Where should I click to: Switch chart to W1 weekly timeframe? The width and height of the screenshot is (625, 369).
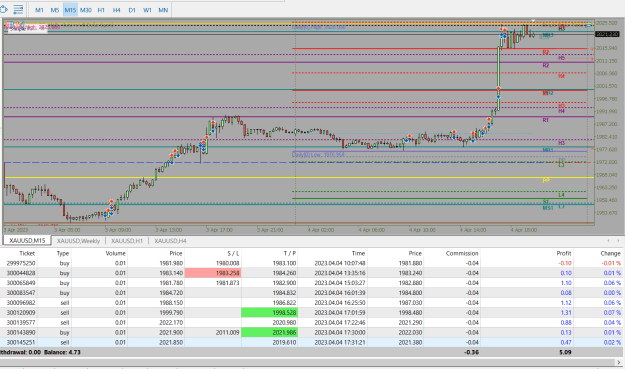(147, 10)
